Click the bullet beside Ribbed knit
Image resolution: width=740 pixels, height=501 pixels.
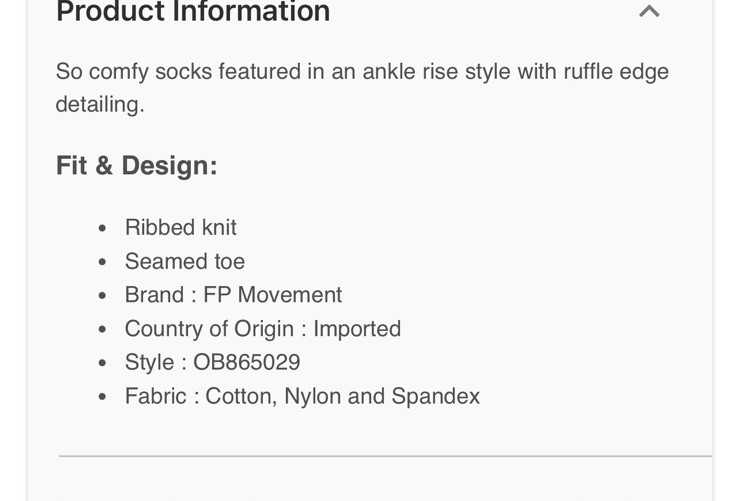(102, 229)
